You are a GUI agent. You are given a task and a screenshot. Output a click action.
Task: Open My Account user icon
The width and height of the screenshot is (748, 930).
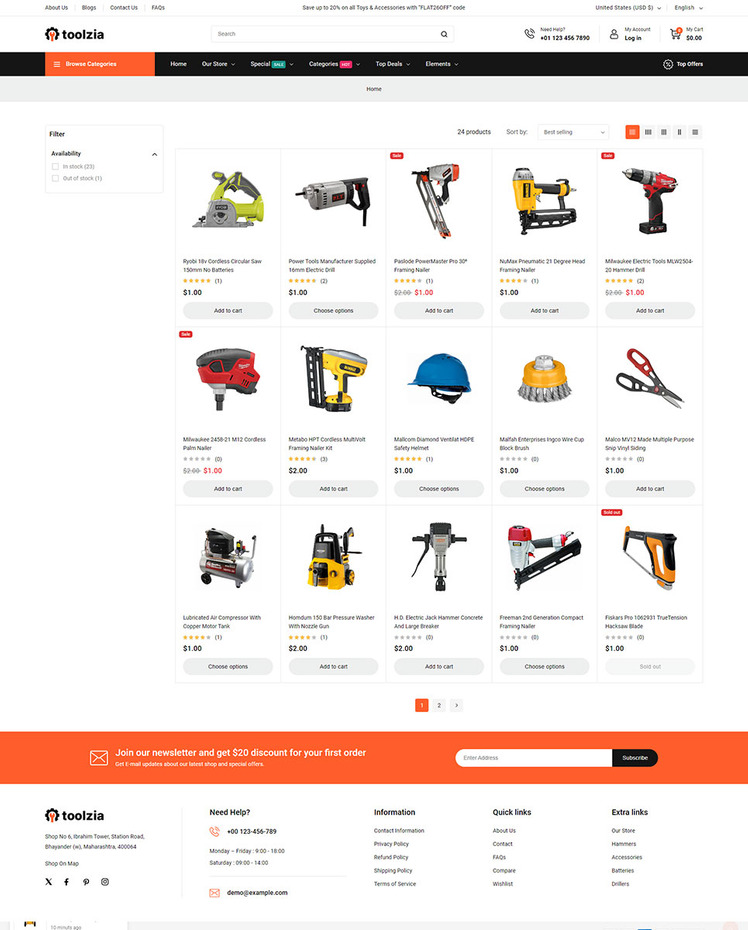[614, 34]
